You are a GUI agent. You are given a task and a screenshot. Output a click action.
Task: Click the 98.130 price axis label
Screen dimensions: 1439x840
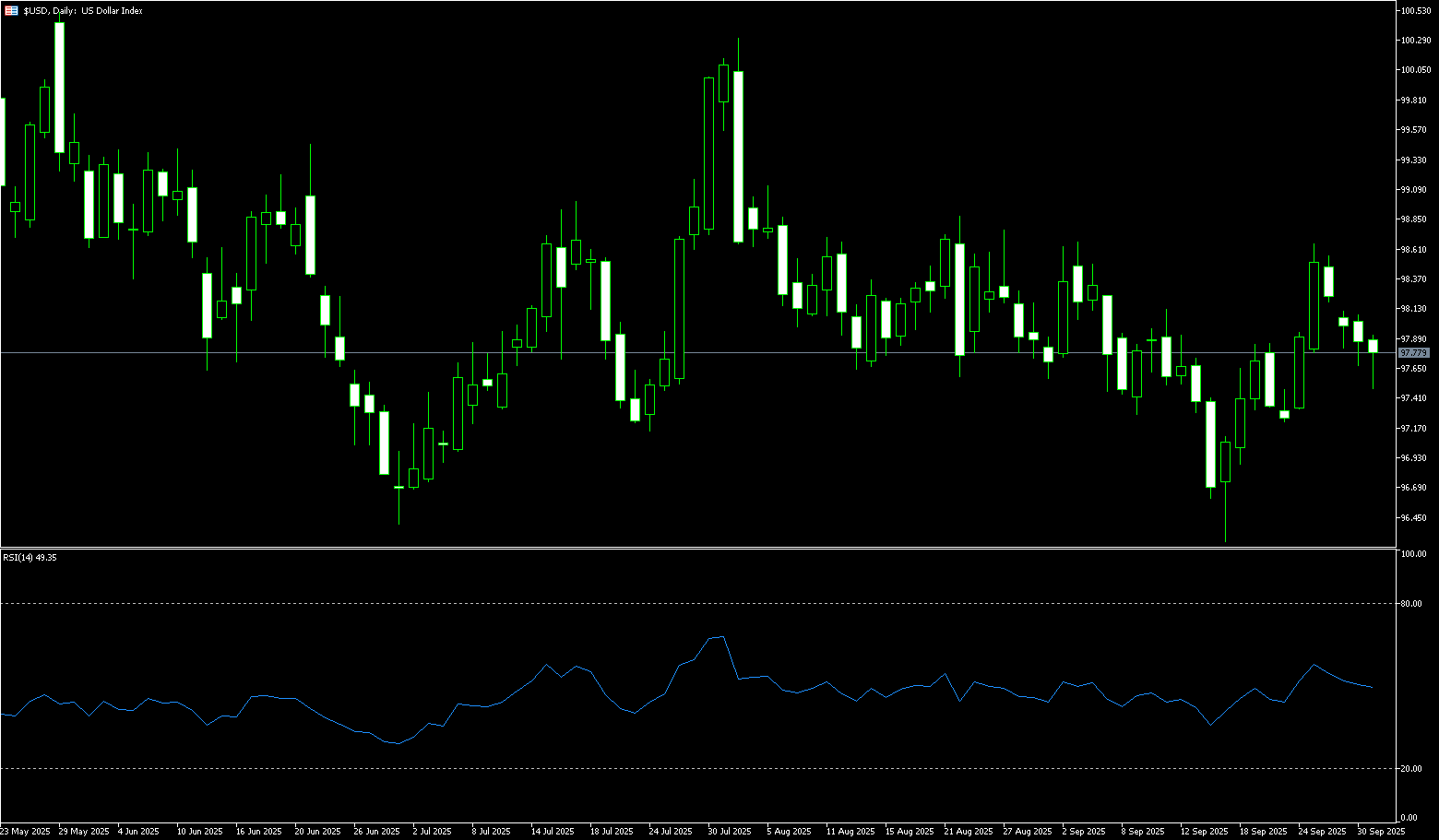(1414, 309)
